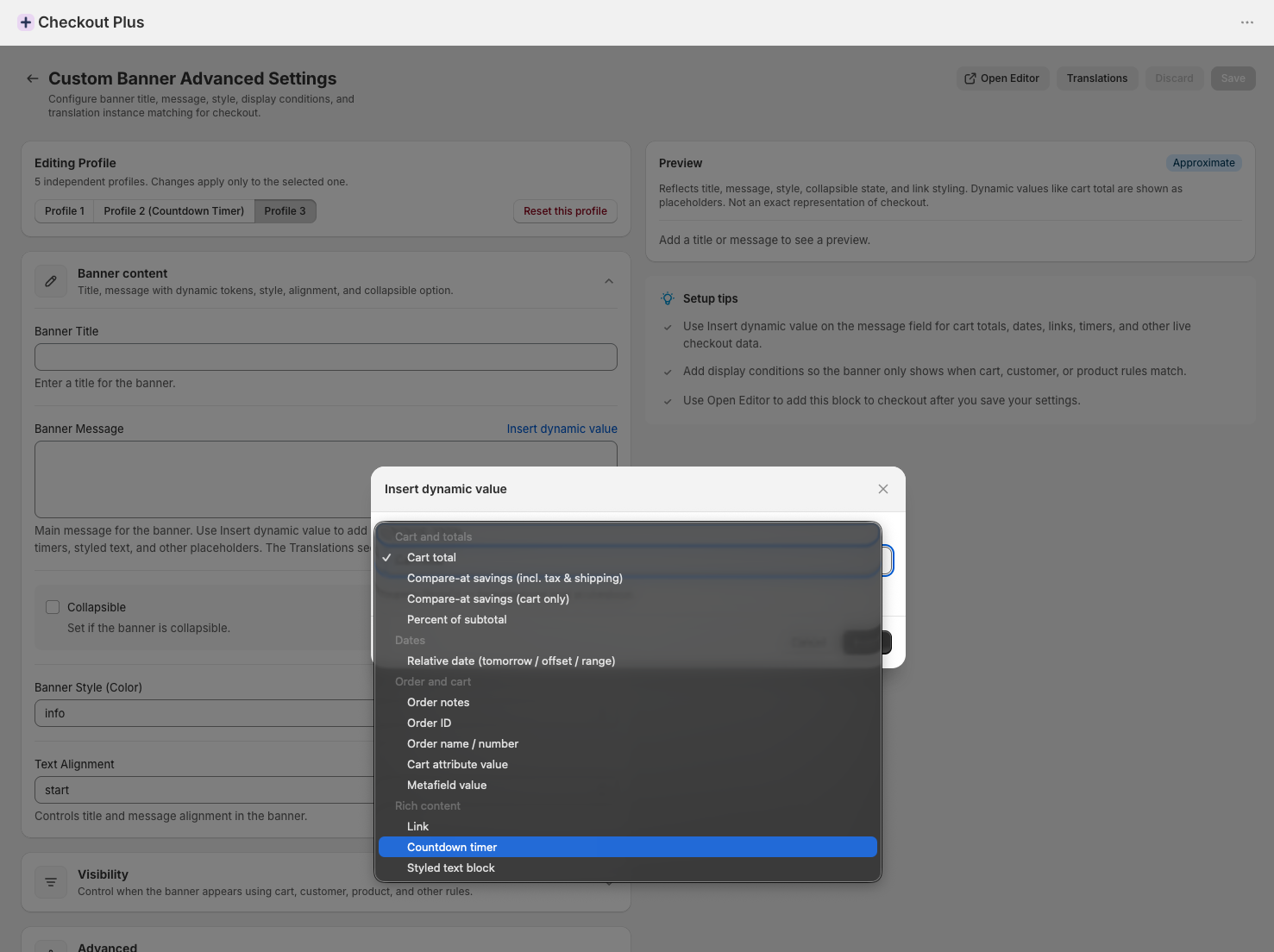
Task: Click the Open Editor button
Action: pyautogui.click(x=1002, y=78)
